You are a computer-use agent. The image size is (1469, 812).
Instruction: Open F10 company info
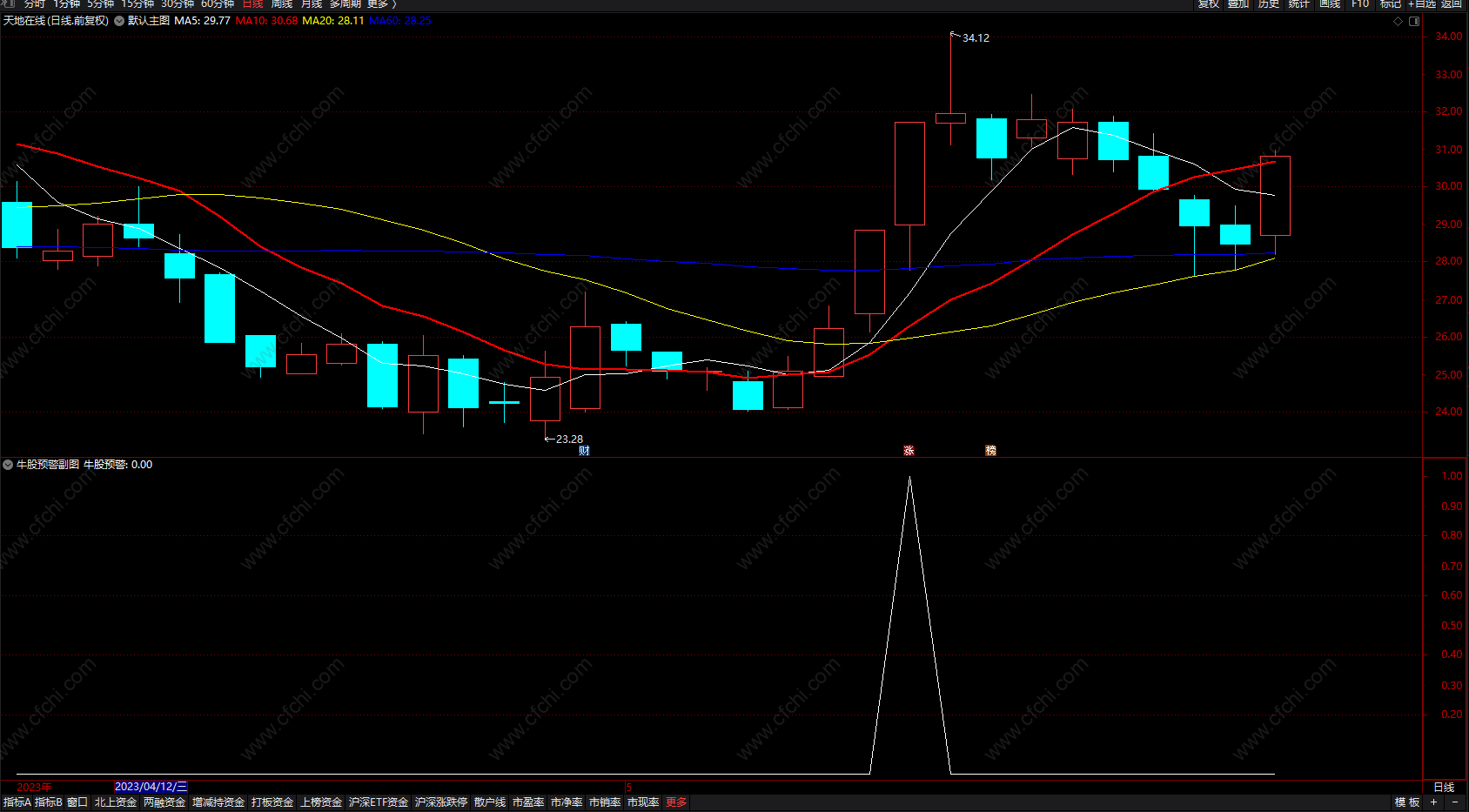pos(1360,4)
